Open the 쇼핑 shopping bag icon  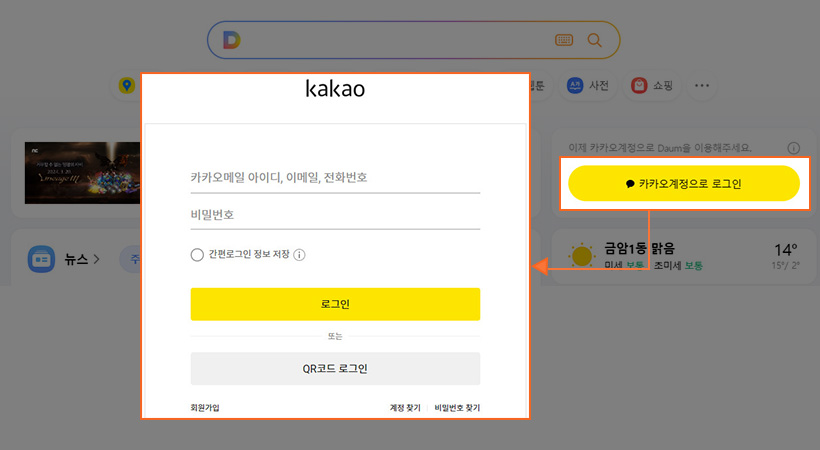tap(638, 86)
